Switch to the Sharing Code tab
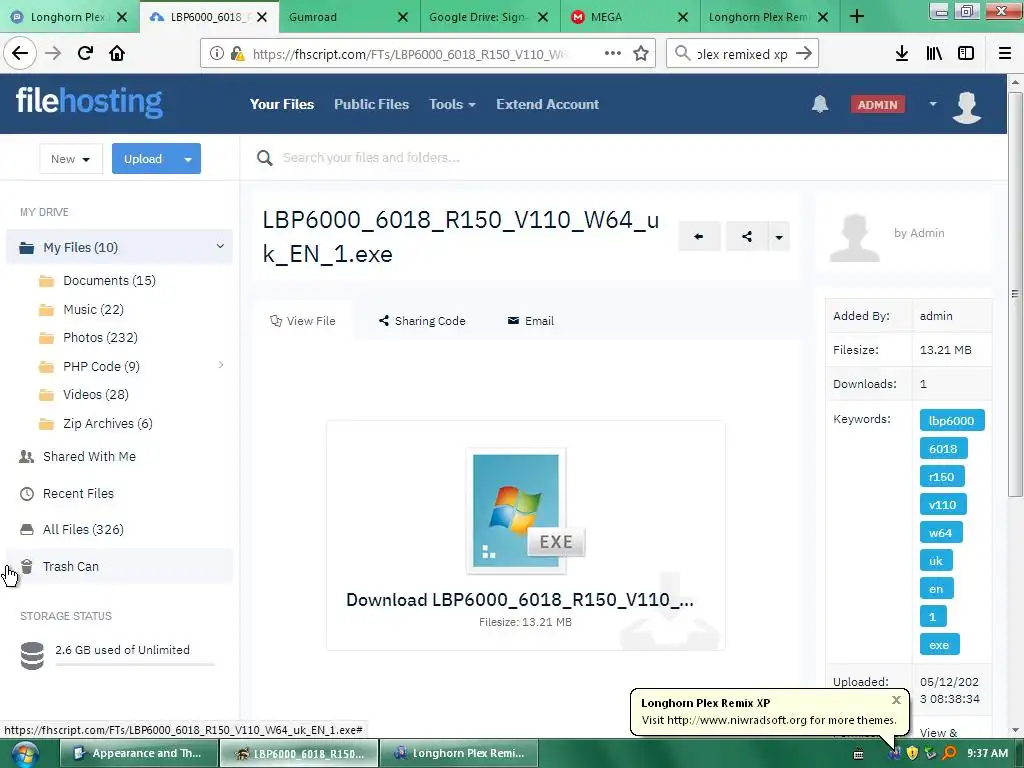1024x768 pixels. point(422,321)
